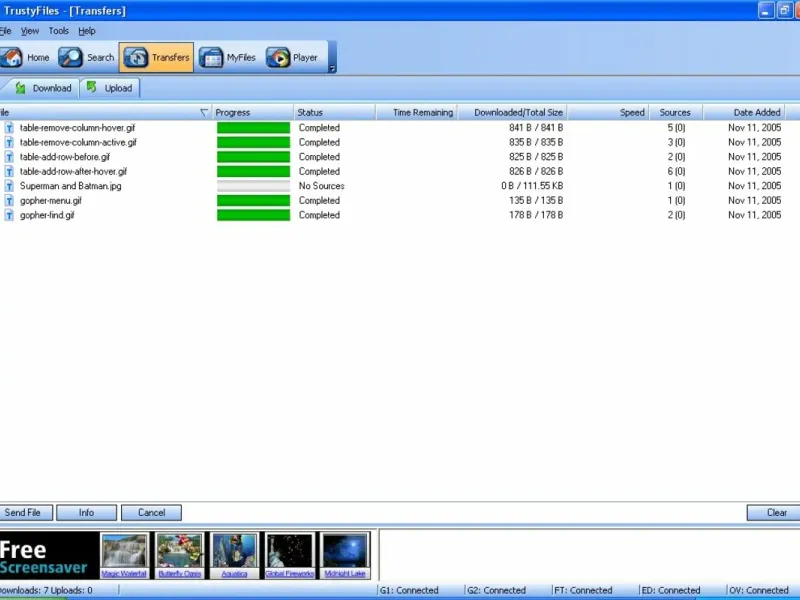Viewport: 800px width, 600px height.
Task: Toggle sort arrow in File column header
Action: point(204,113)
